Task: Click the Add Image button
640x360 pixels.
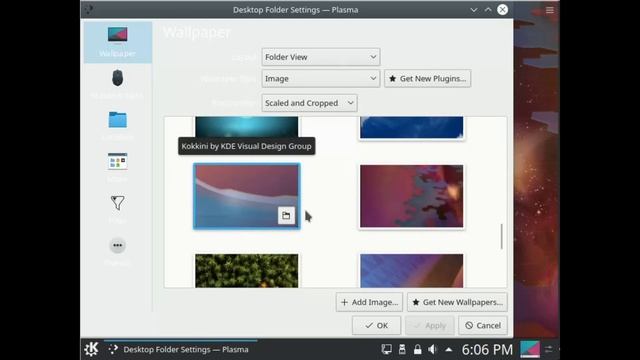Action: 369,302
